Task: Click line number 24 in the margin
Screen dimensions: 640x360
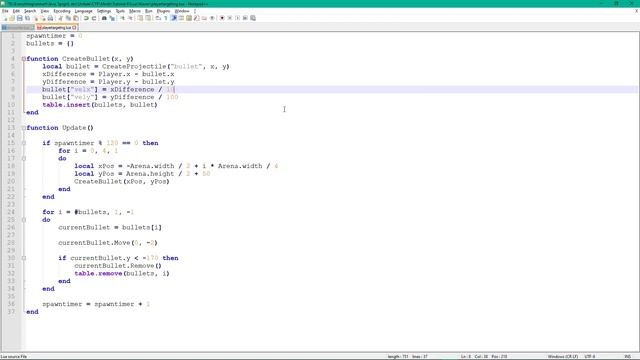Action: (11, 212)
